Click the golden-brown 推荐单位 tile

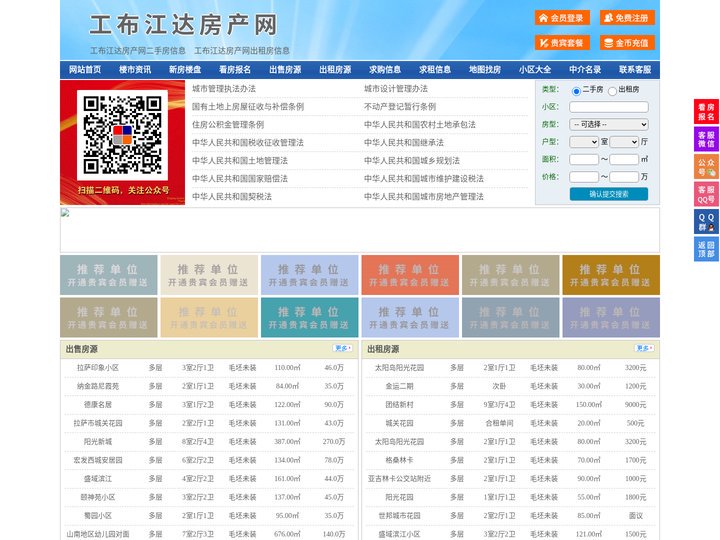(x=611, y=275)
